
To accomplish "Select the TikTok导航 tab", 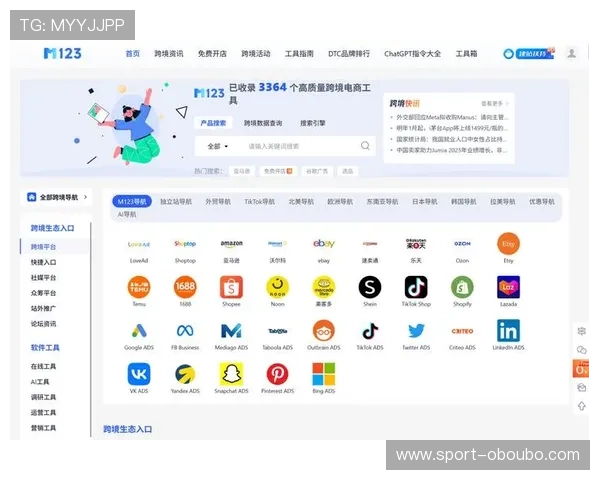I will point(259,201).
